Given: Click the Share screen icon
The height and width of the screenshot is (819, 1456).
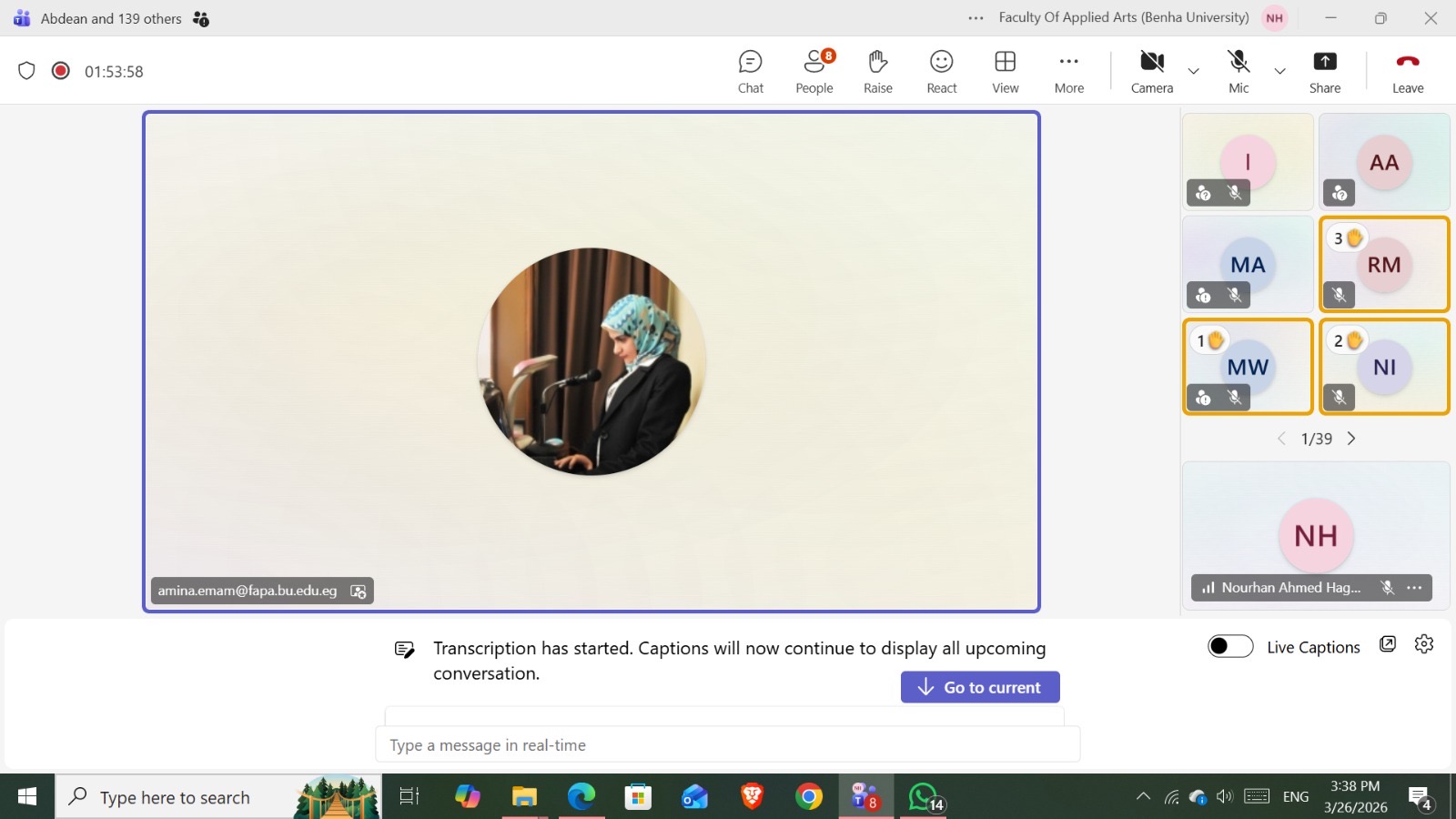Looking at the screenshot, I should (x=1324, y=72).
